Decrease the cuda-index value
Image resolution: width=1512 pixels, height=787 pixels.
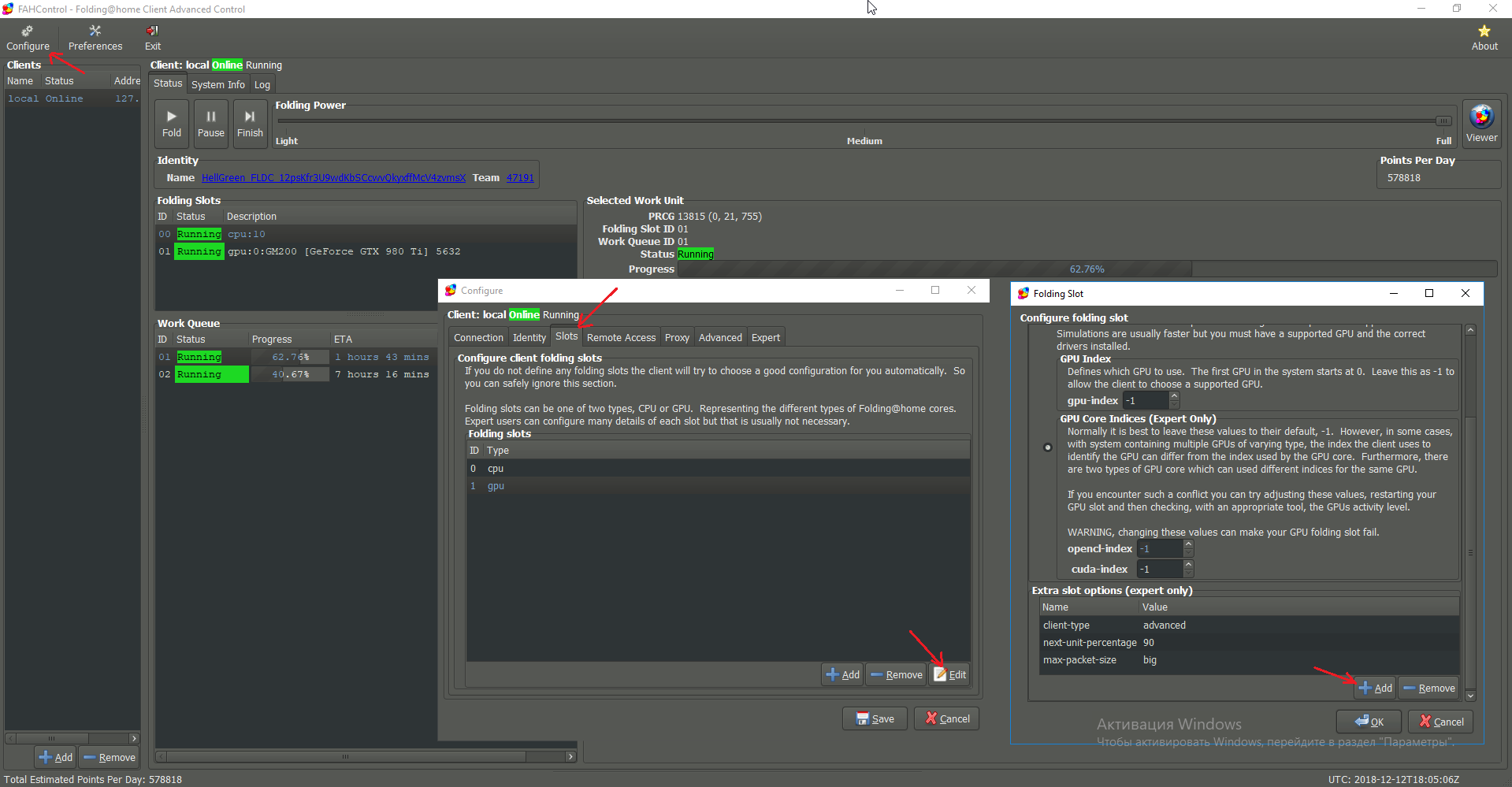click(x=1188, y=574)
